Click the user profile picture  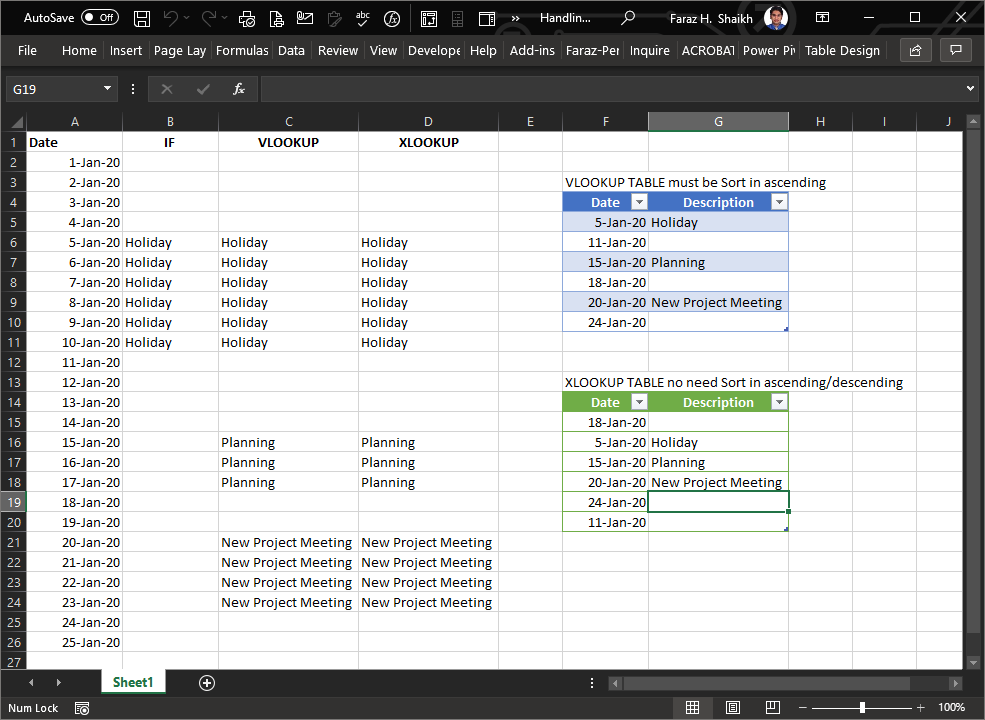click(x=775, y=18)
